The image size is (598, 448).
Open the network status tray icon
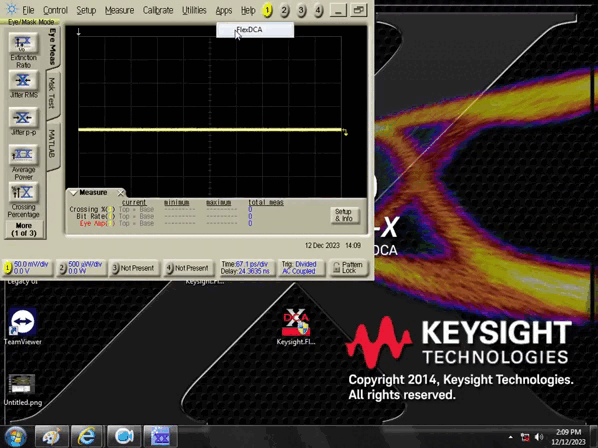[x=525, y=437]
